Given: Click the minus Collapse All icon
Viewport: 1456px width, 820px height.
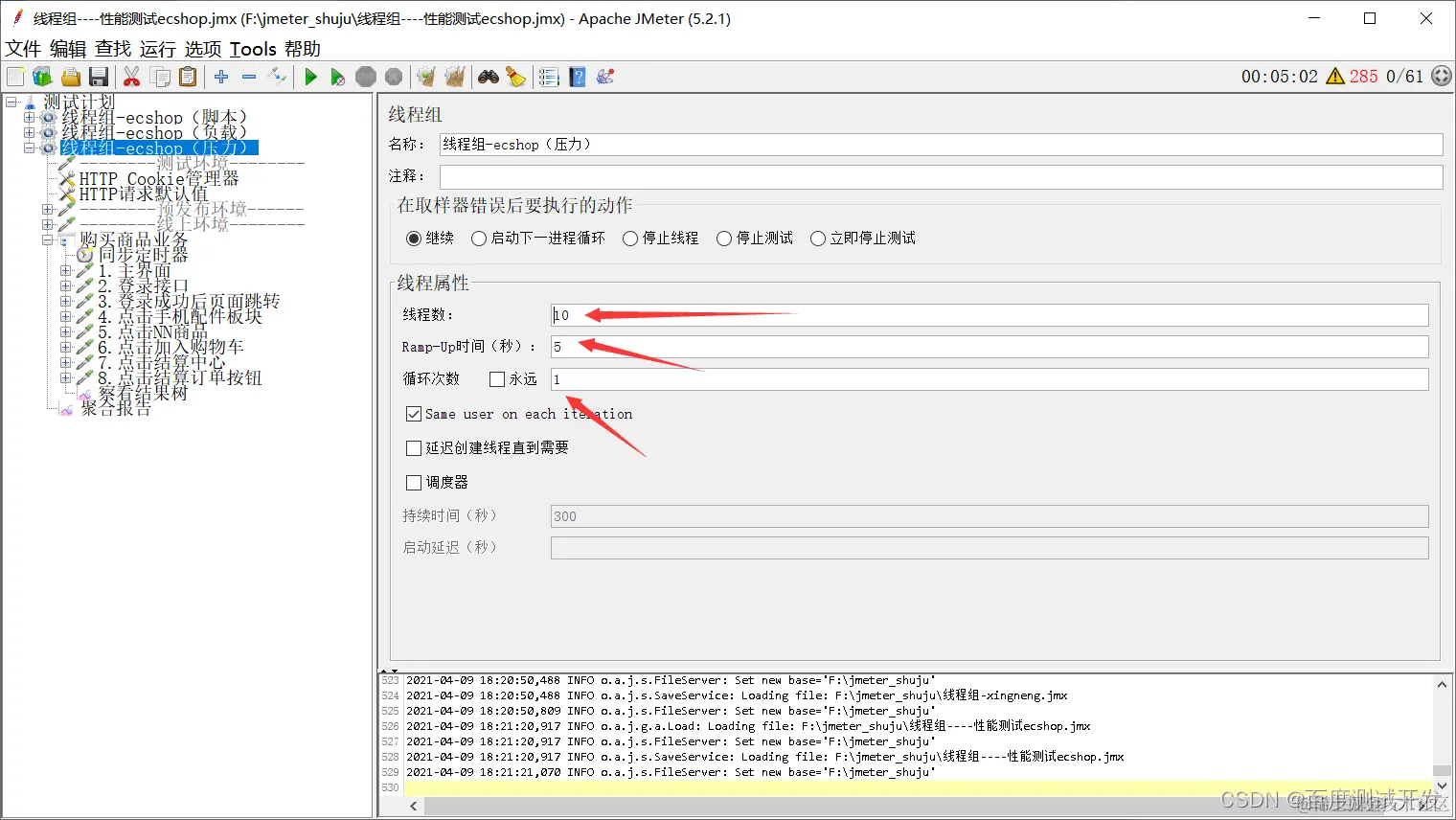Looking at the screenshot, I should point(249,77).
